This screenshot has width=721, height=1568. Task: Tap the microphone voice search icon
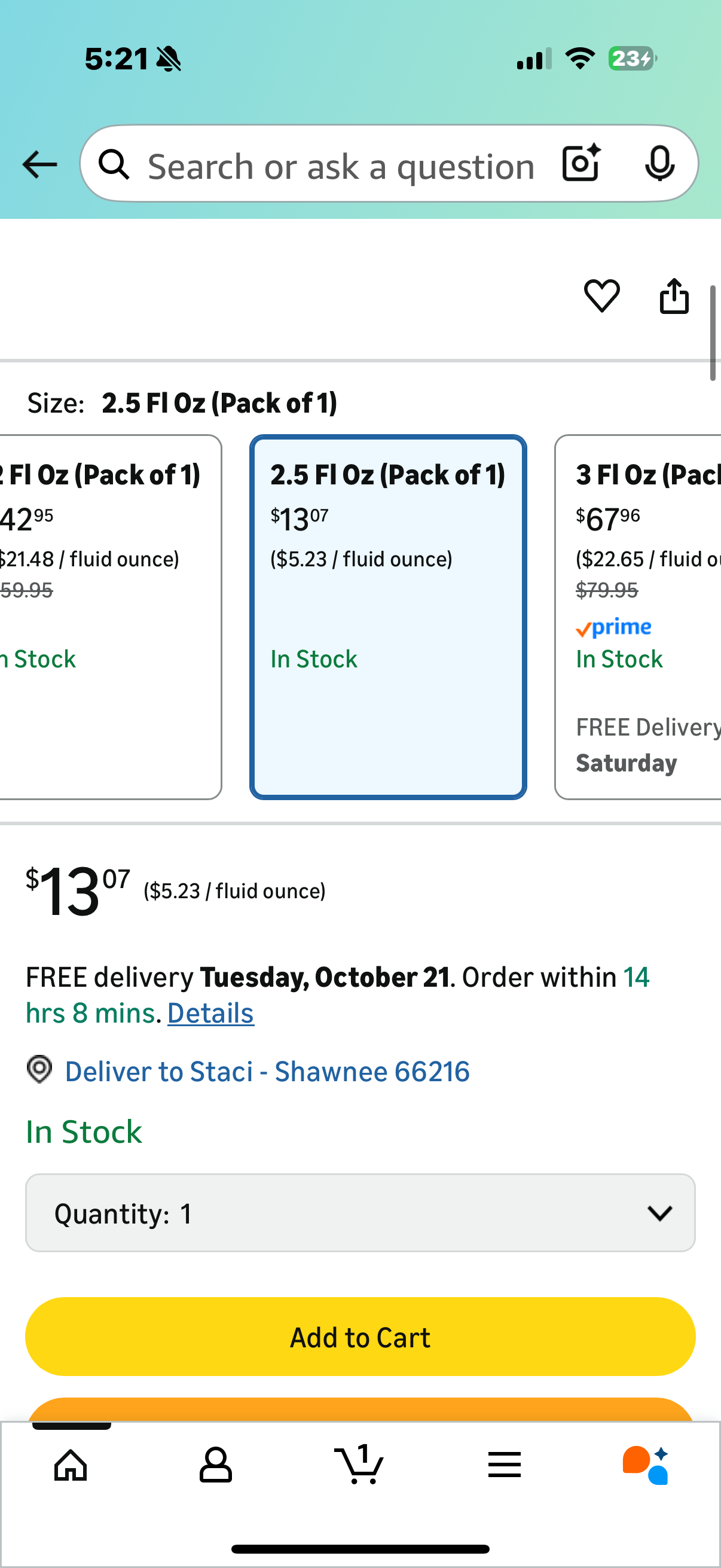click(659, 164)
